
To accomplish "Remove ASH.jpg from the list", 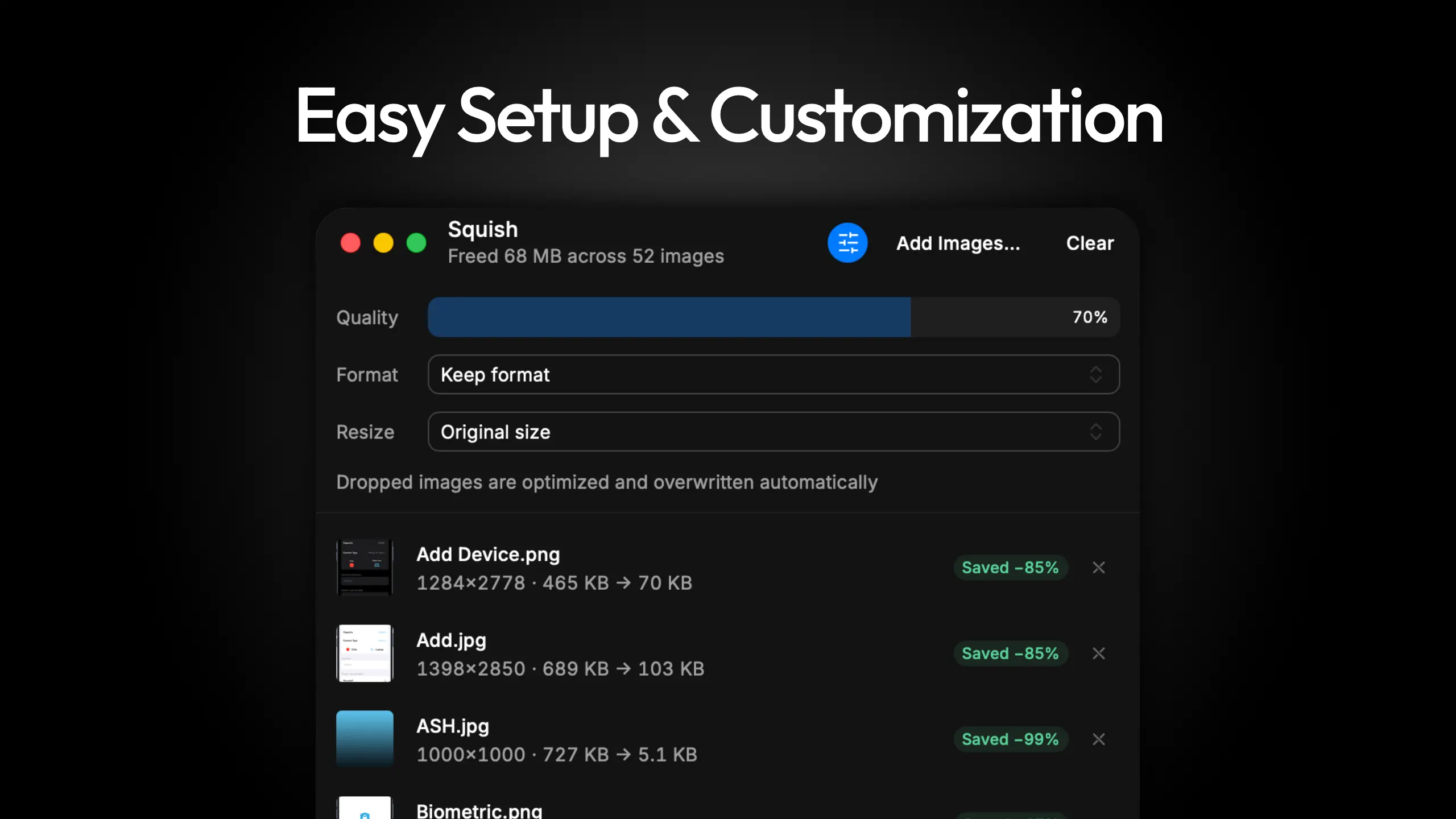I will (1099, 739).
